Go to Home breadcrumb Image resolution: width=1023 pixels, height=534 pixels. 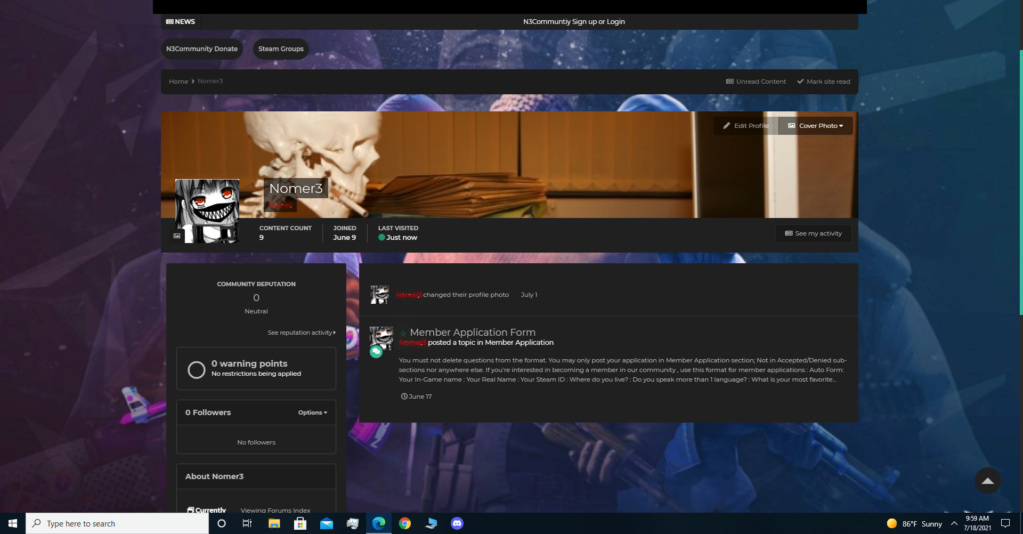(178, 82)
